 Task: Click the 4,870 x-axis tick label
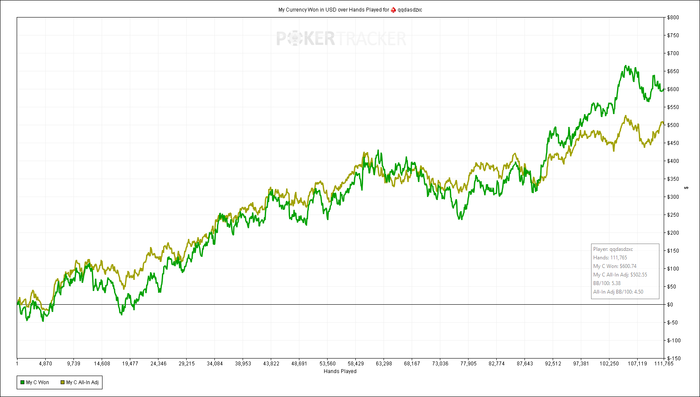(46, 364)
